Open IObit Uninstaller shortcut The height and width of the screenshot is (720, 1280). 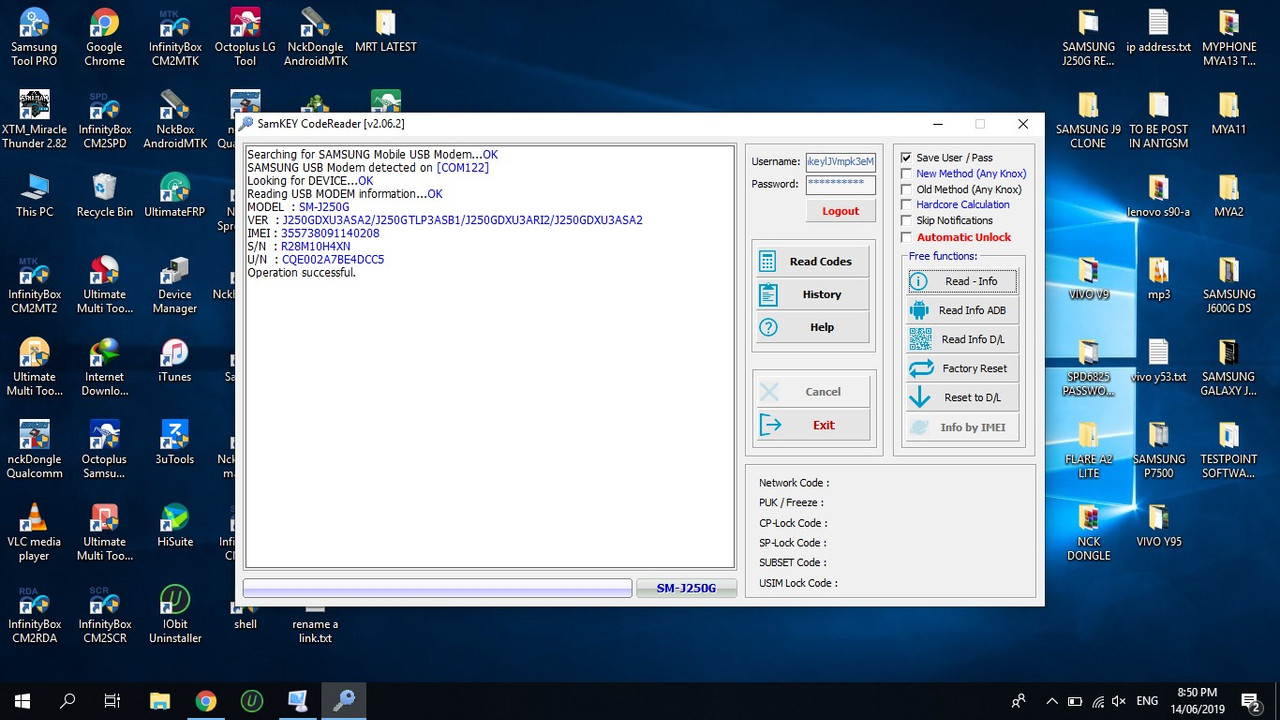click(x=174, y=614)
